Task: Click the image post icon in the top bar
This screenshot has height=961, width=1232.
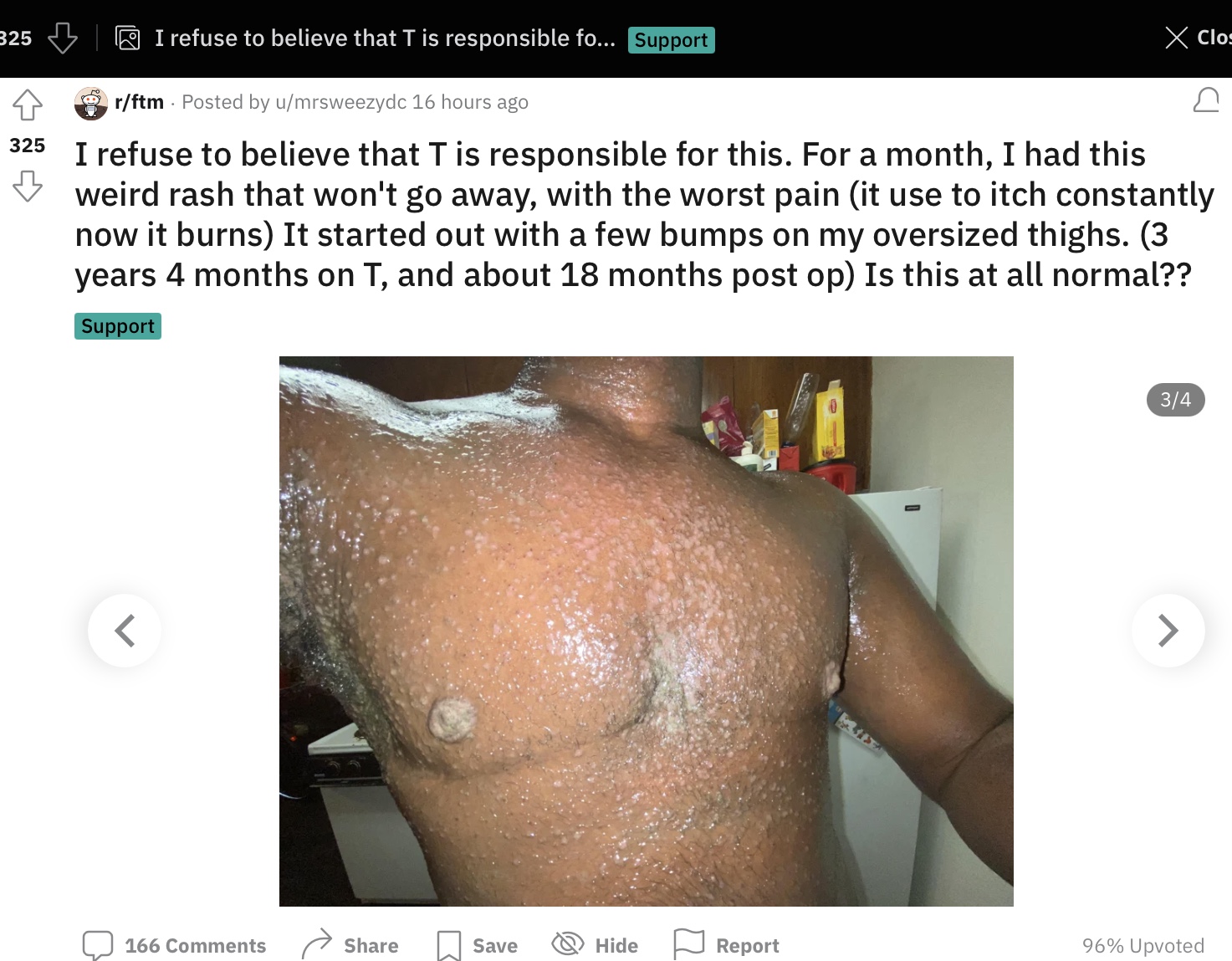Action: 128,38
